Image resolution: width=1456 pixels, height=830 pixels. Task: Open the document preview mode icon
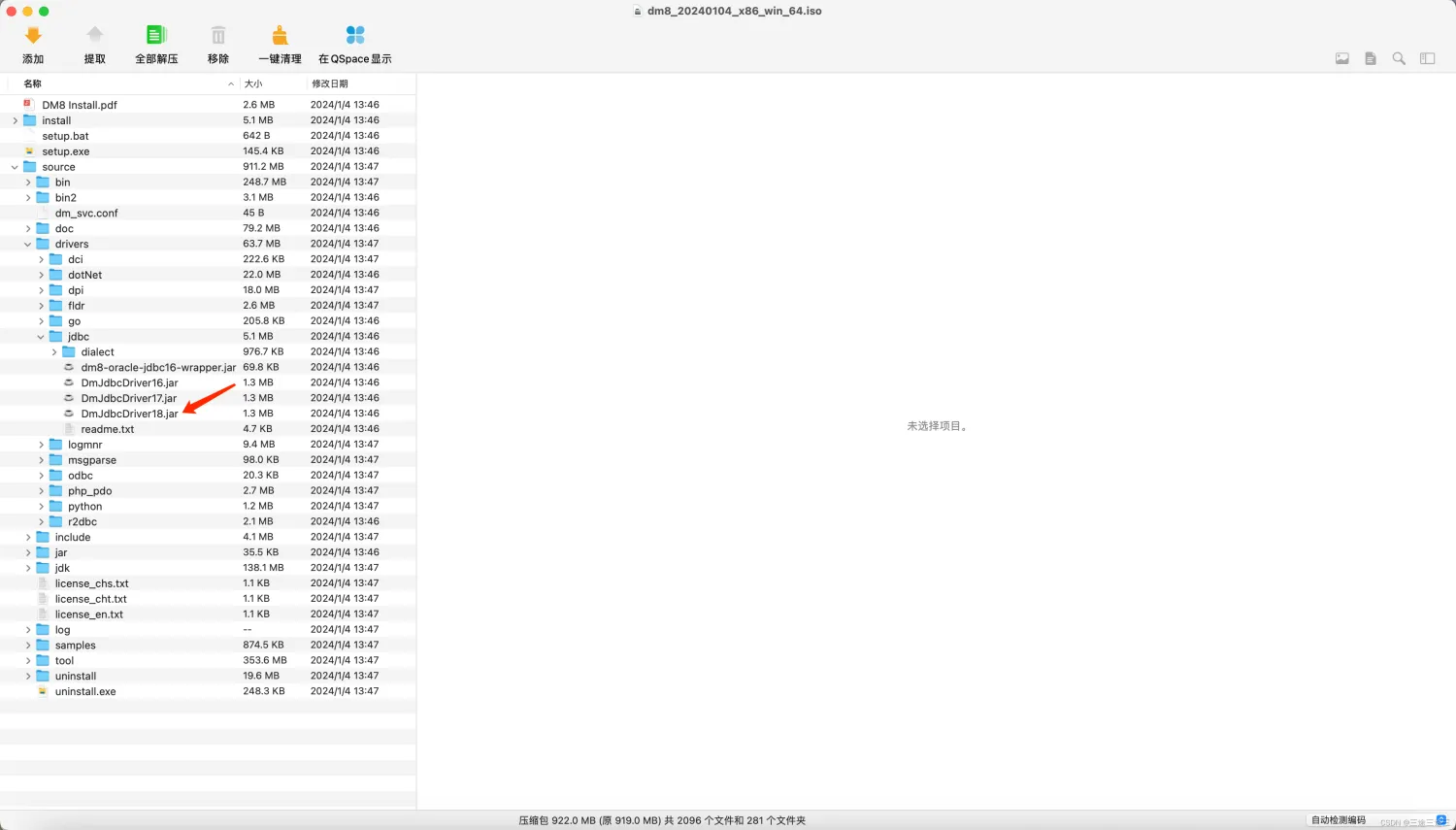[x=1371, y=58]
